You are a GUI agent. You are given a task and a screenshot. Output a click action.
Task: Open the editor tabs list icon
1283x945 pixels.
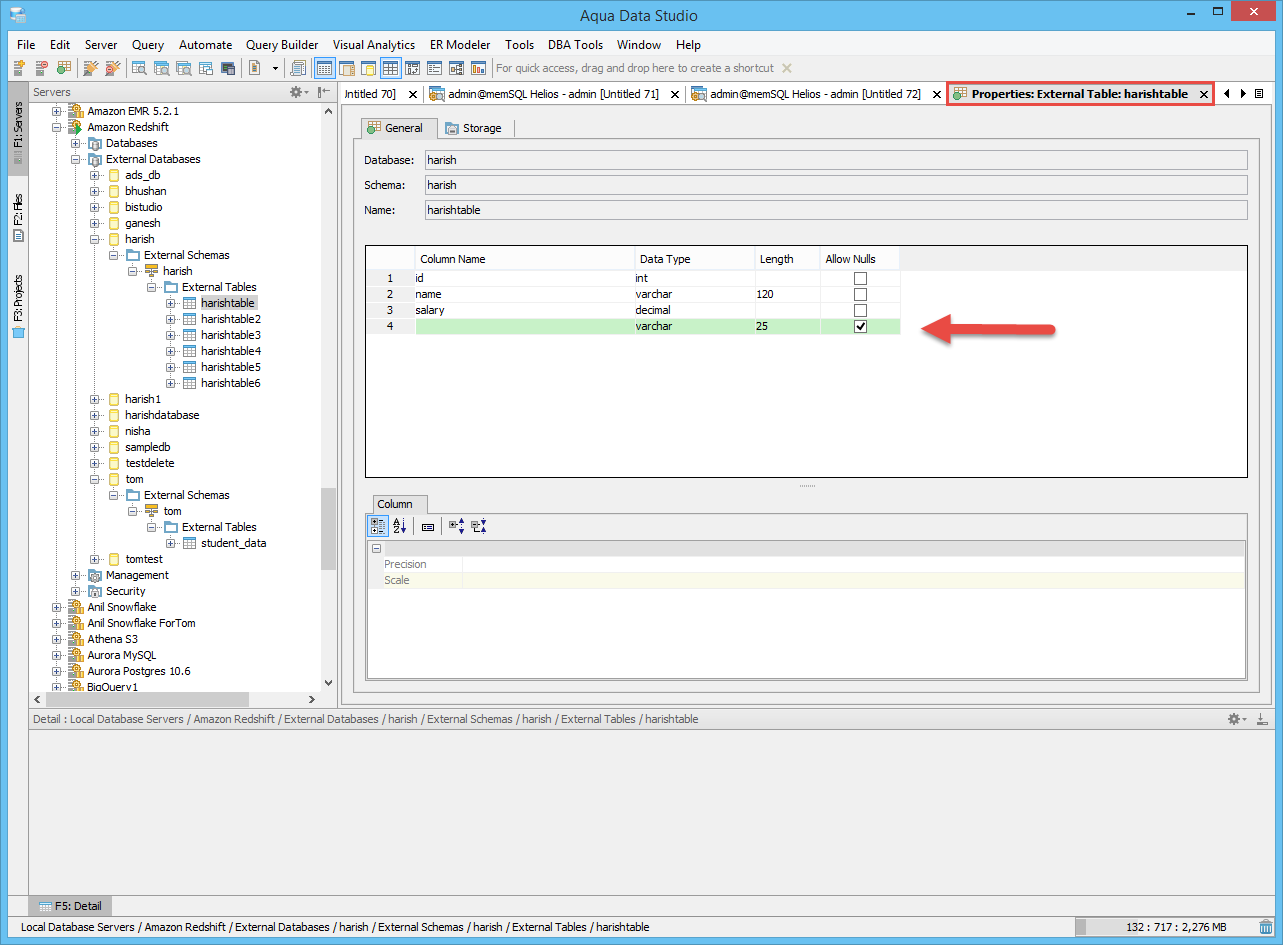pyautogui.click(x=1259, y=94)
